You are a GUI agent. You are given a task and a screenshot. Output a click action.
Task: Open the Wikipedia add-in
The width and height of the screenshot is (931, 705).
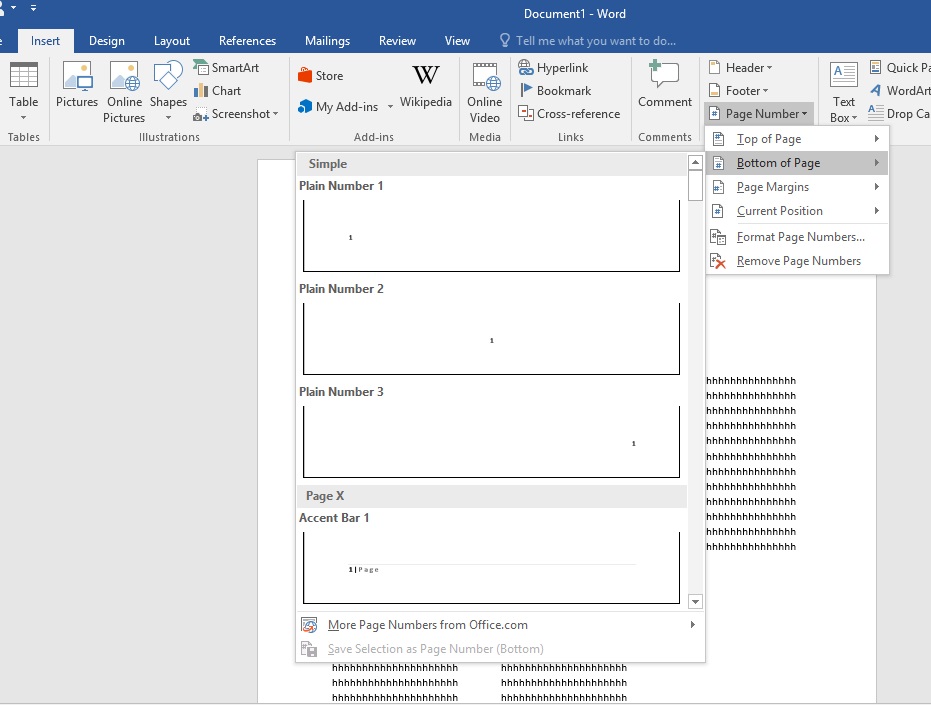426,86
